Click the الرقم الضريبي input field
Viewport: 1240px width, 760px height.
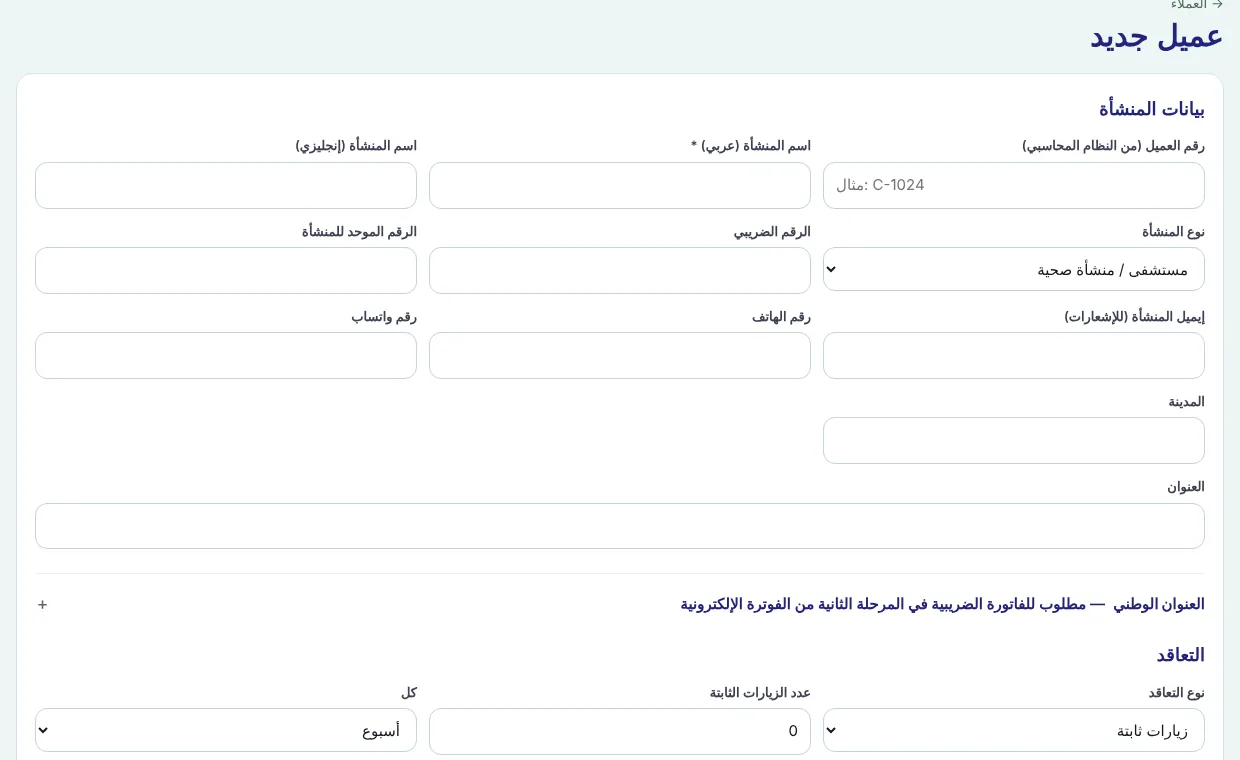click(620, 270)
